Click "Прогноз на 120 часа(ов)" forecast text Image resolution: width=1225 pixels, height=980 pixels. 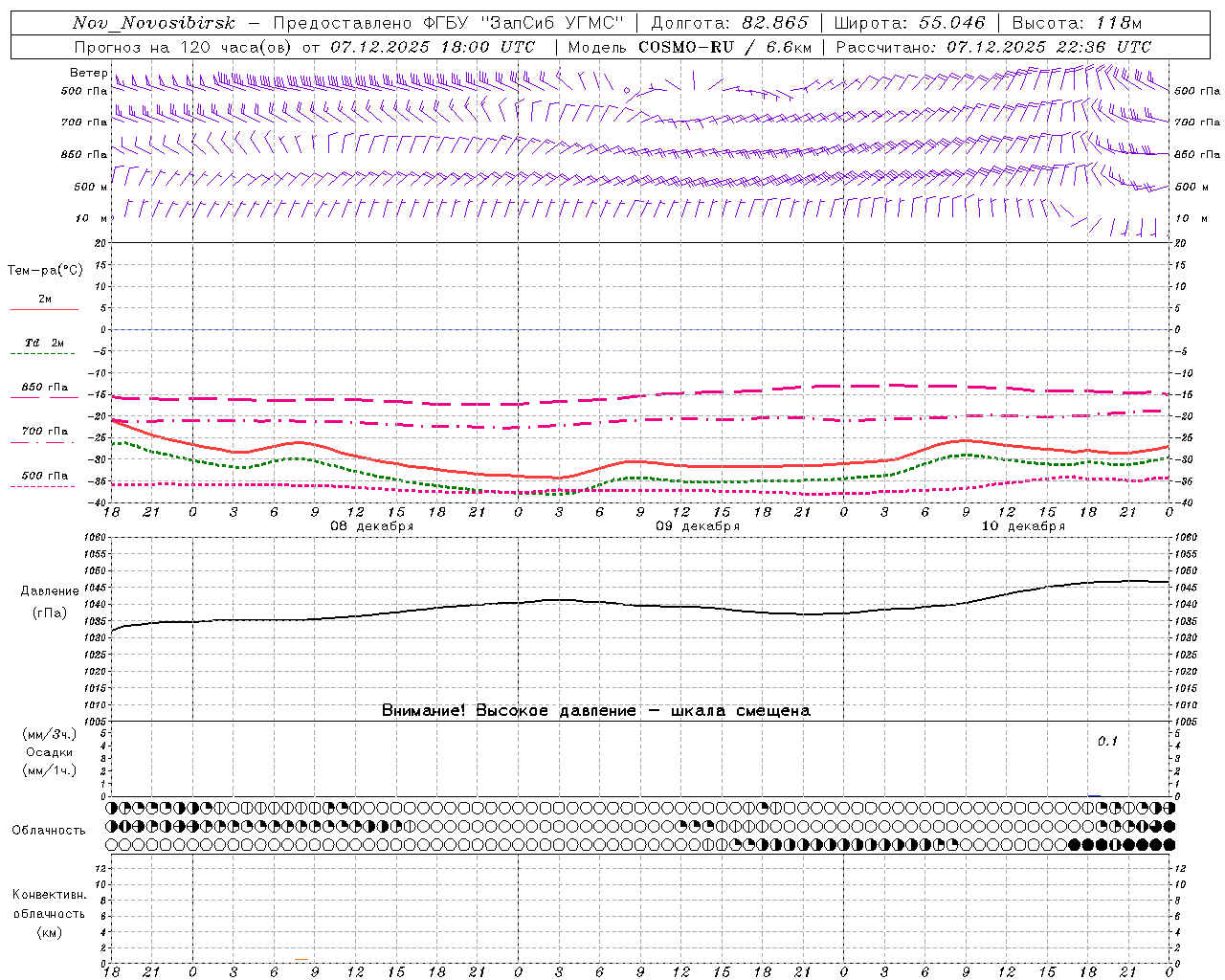tap(184, 47)
